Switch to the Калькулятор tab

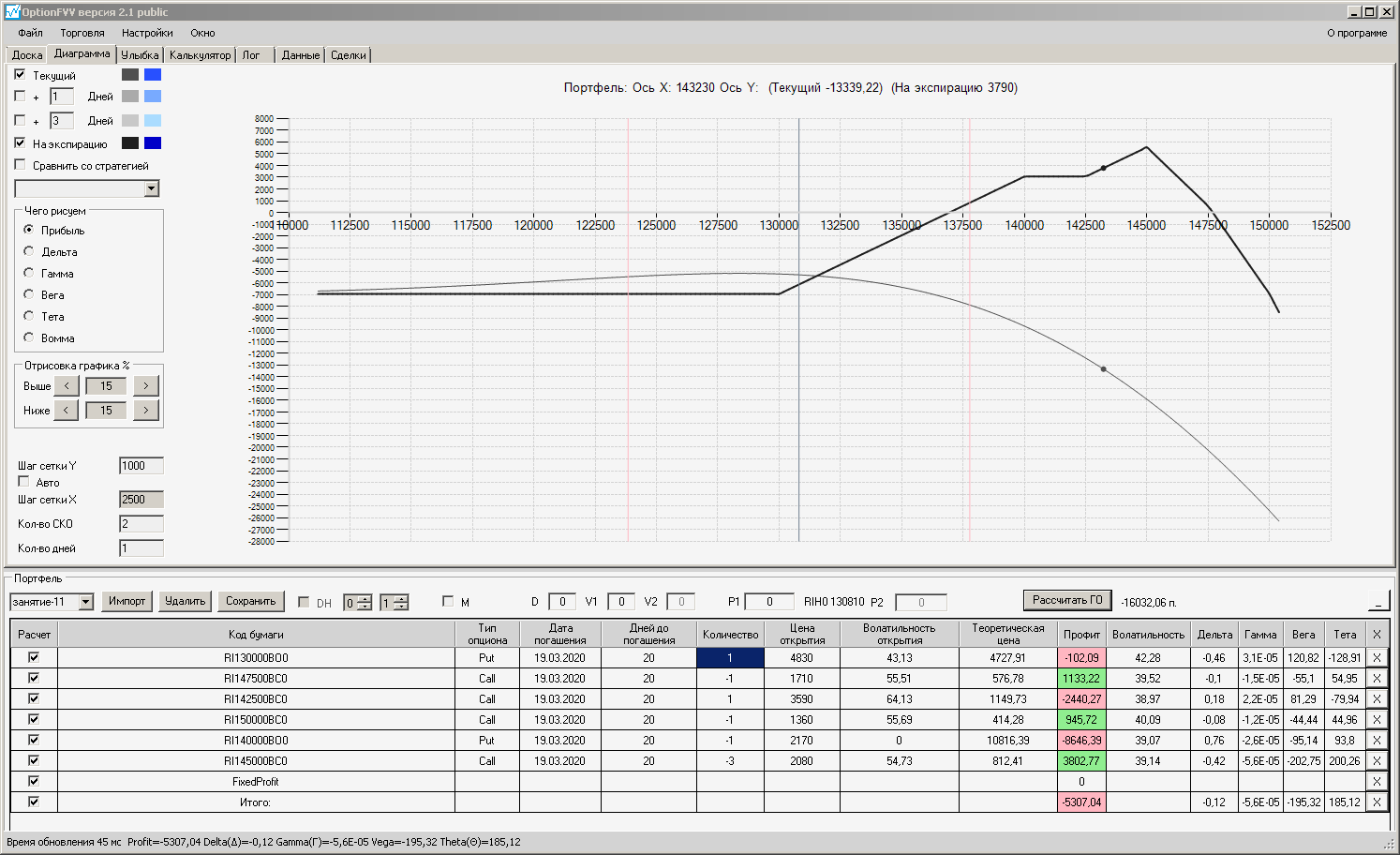tap(200, 55)
